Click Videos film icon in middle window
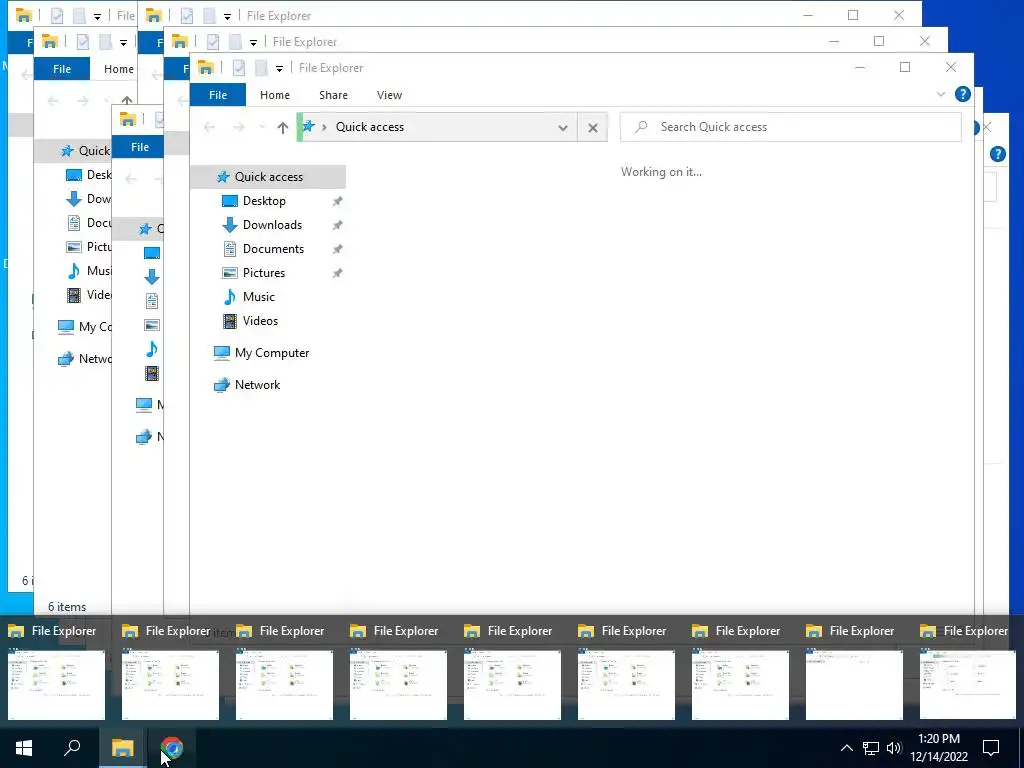Image resolution: width=1024 pixels, height=768 pixels. click(x=152, y=374)
